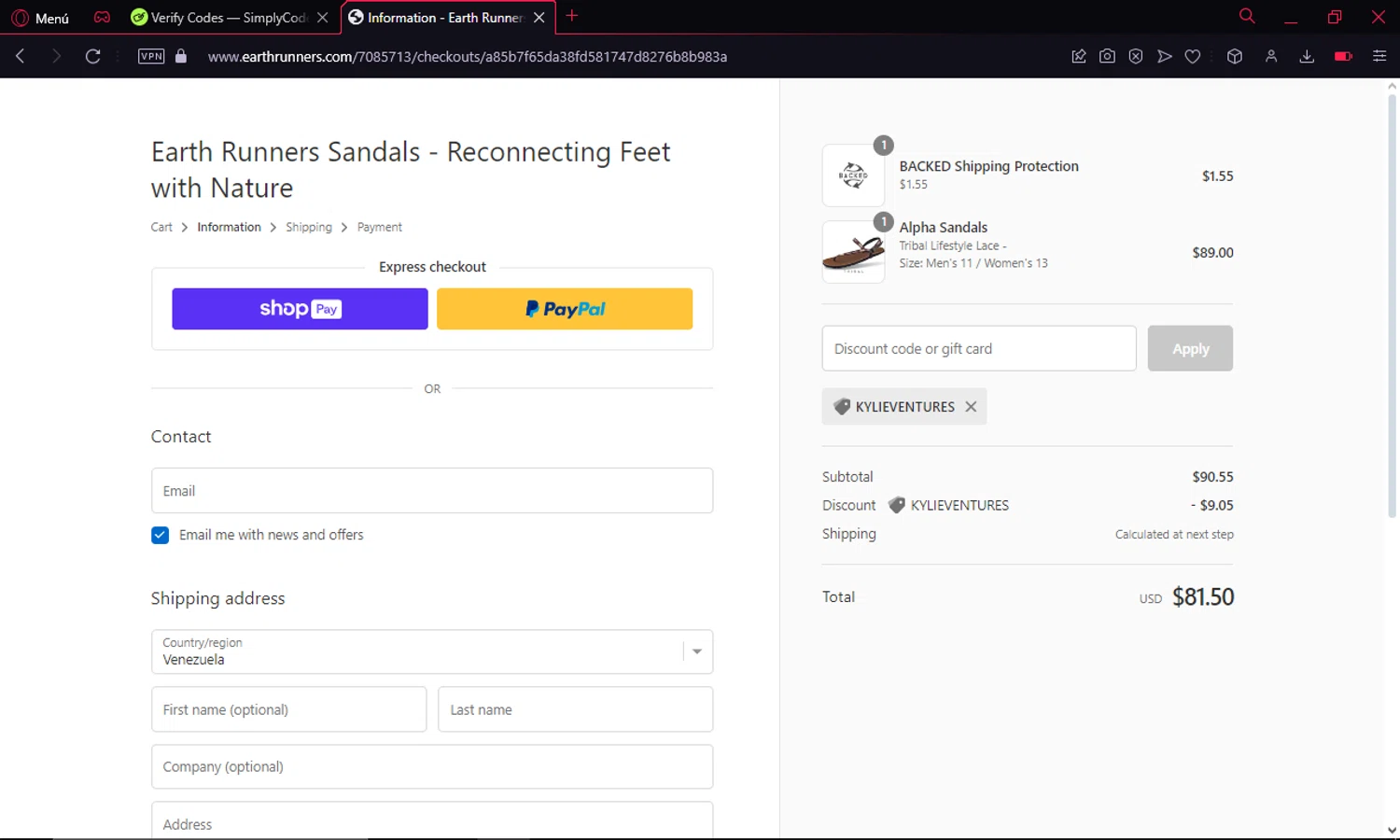The image size is (1400, 840).
Task: Remove the KYLIEVENTURES discount code
Action: 971,407
